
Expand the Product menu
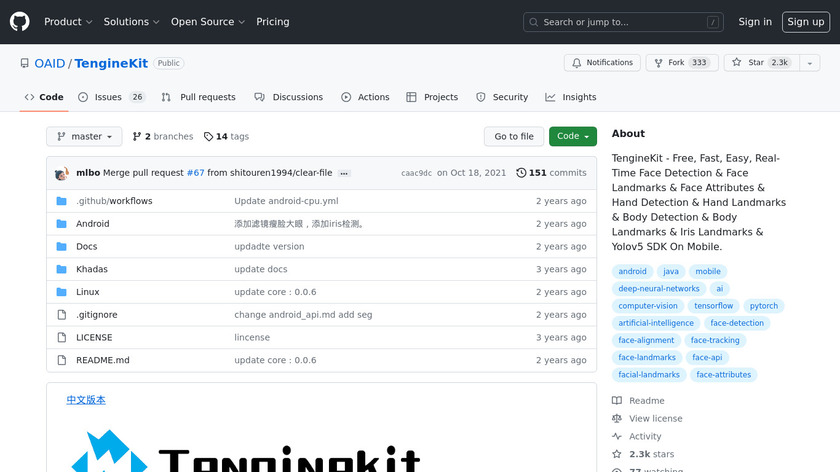(x=68, y=22)
